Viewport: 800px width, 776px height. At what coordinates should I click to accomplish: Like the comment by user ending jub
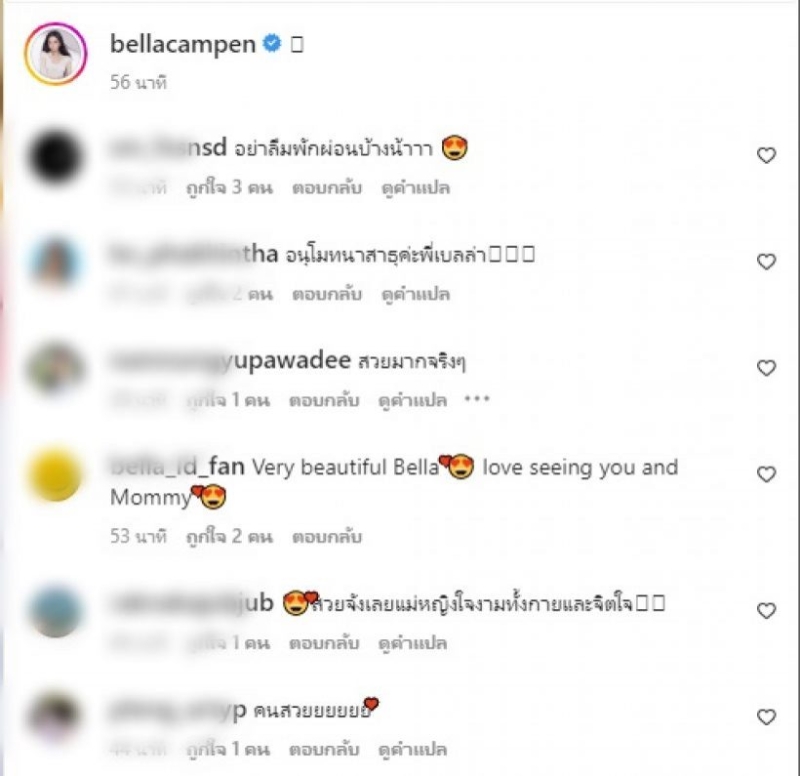pos(766,611)
